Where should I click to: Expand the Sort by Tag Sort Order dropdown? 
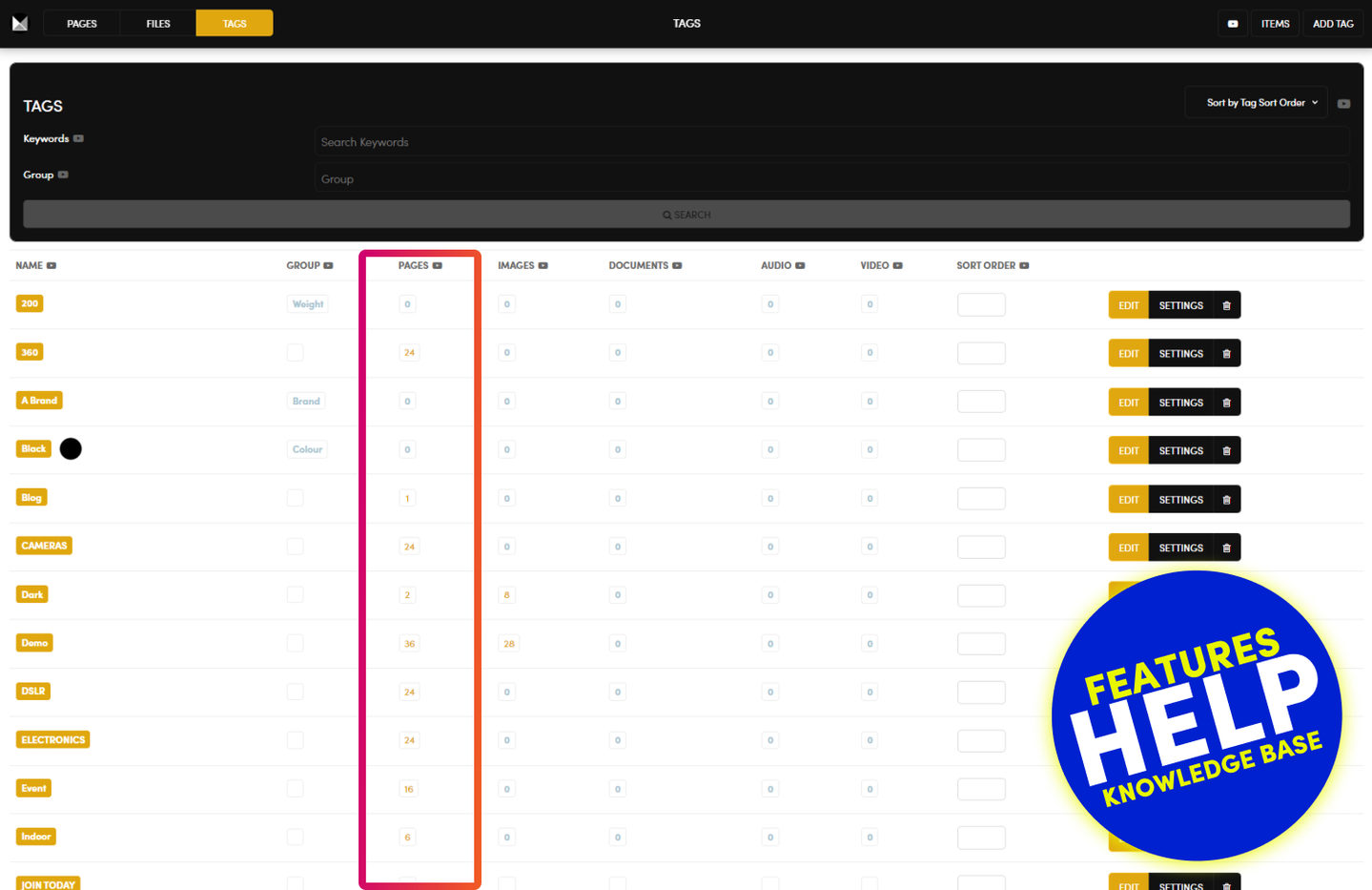coord(1255,102)
